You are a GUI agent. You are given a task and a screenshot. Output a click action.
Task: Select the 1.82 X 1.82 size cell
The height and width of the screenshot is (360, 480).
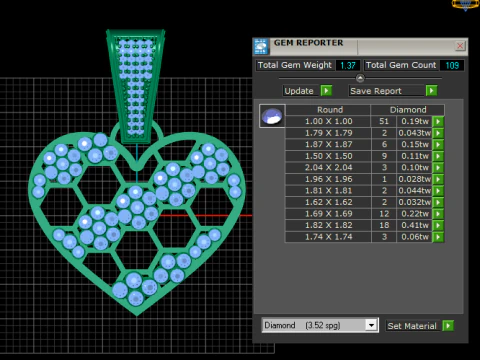[x=328, y=225]
